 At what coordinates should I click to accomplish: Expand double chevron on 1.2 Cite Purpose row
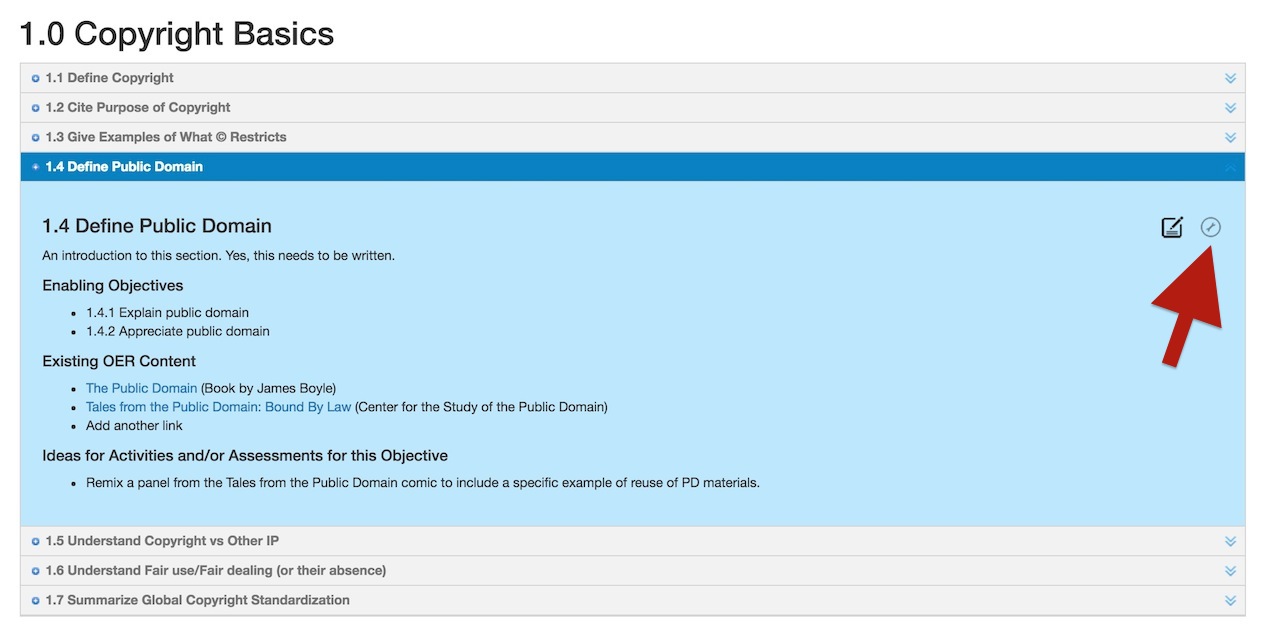pos(1230,108)
